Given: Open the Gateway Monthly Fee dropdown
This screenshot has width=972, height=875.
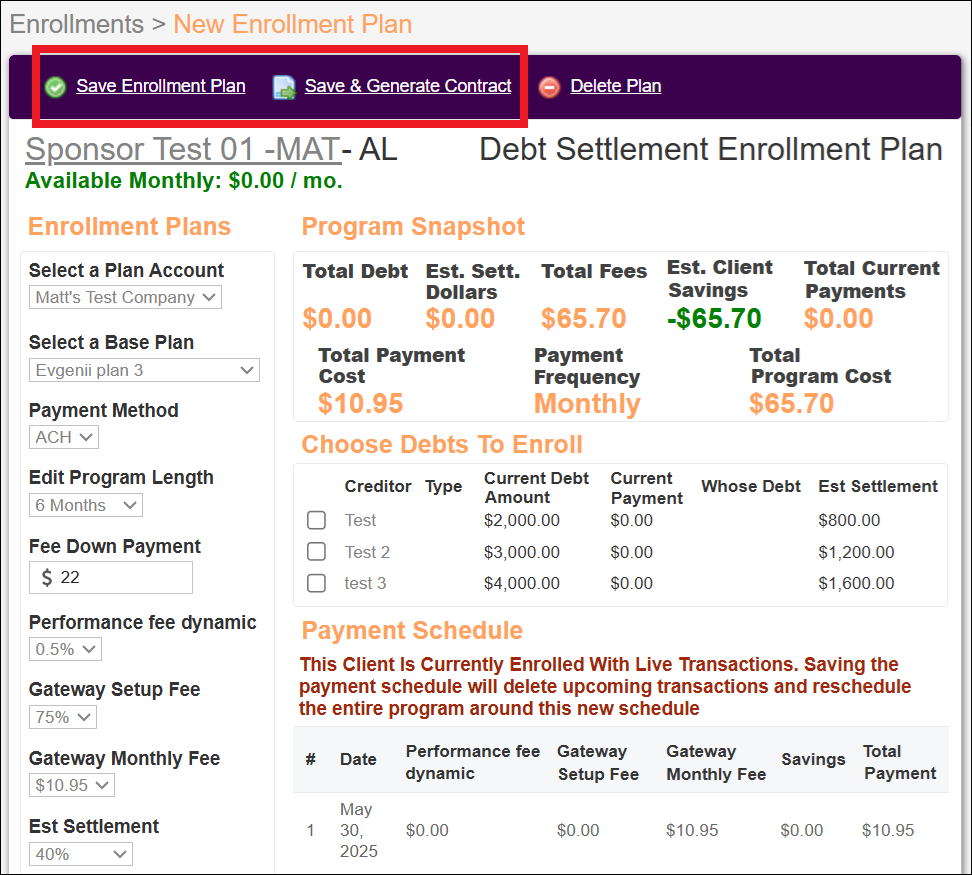Looking at the screenshot, I should [x=72, y=785].
